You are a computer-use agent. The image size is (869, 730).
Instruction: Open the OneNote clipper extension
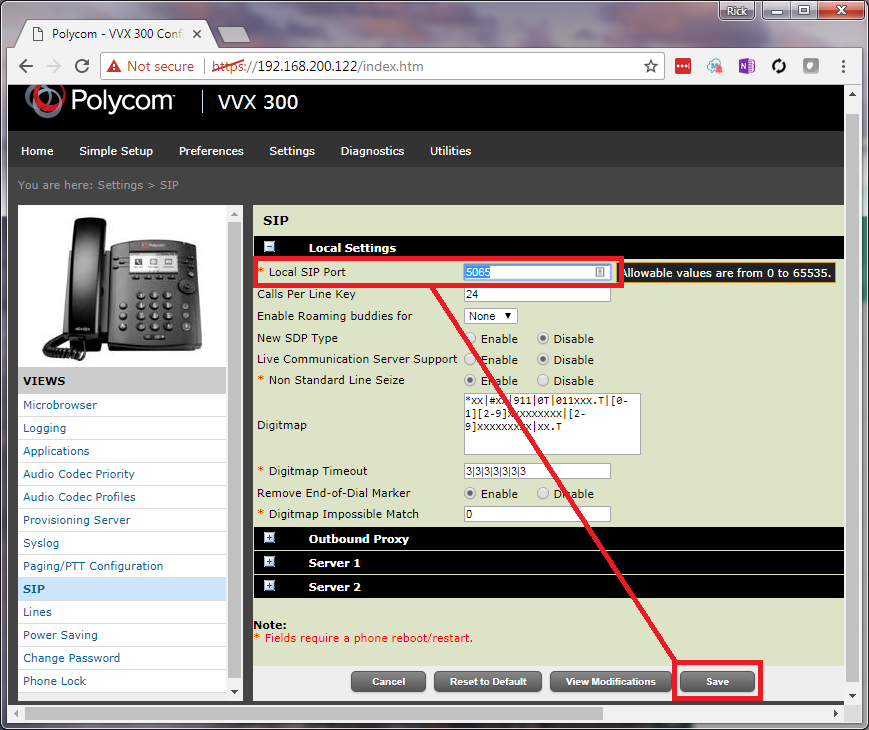pyautogui.click(x=747, y=67)
